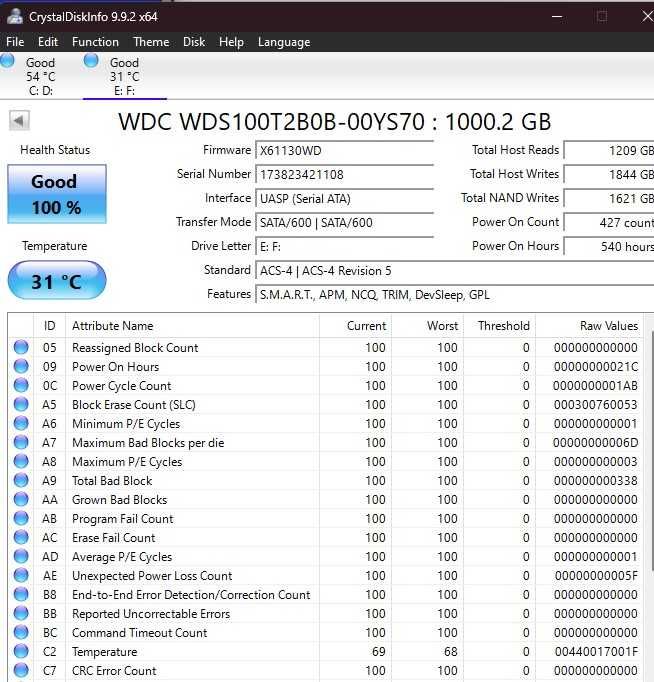The height and width of the screenshot is (682, 654).
Task: Click status icon for Reassigned Block Count
Action: pos(21,347)
